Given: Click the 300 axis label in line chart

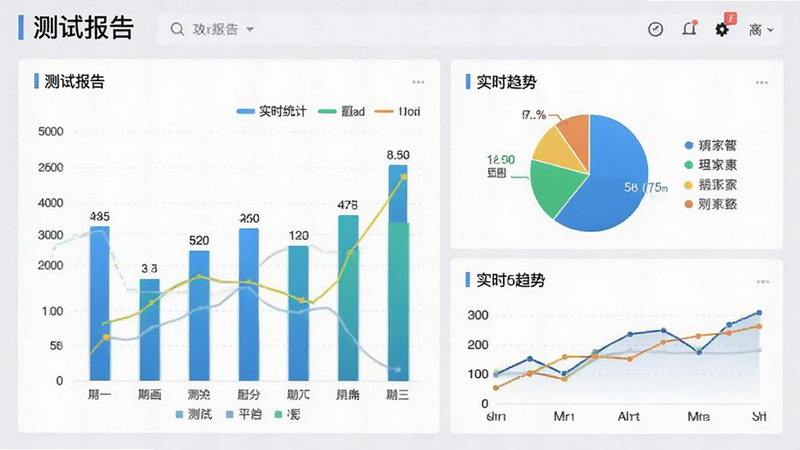Looking at the screenshot, I should (x=478, y=315).
